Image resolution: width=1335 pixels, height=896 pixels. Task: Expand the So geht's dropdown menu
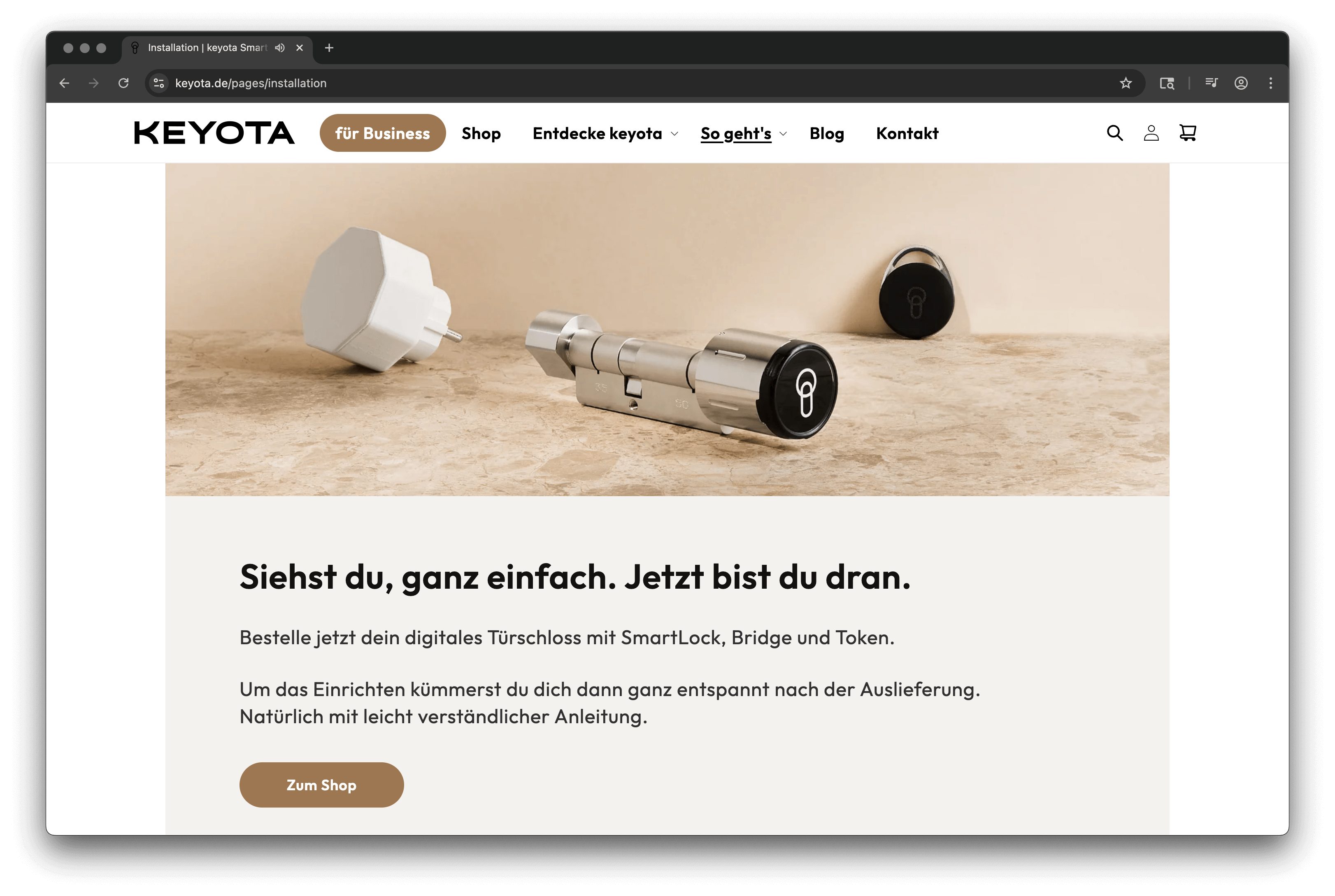pyautogui.click(x=744, y=133)
